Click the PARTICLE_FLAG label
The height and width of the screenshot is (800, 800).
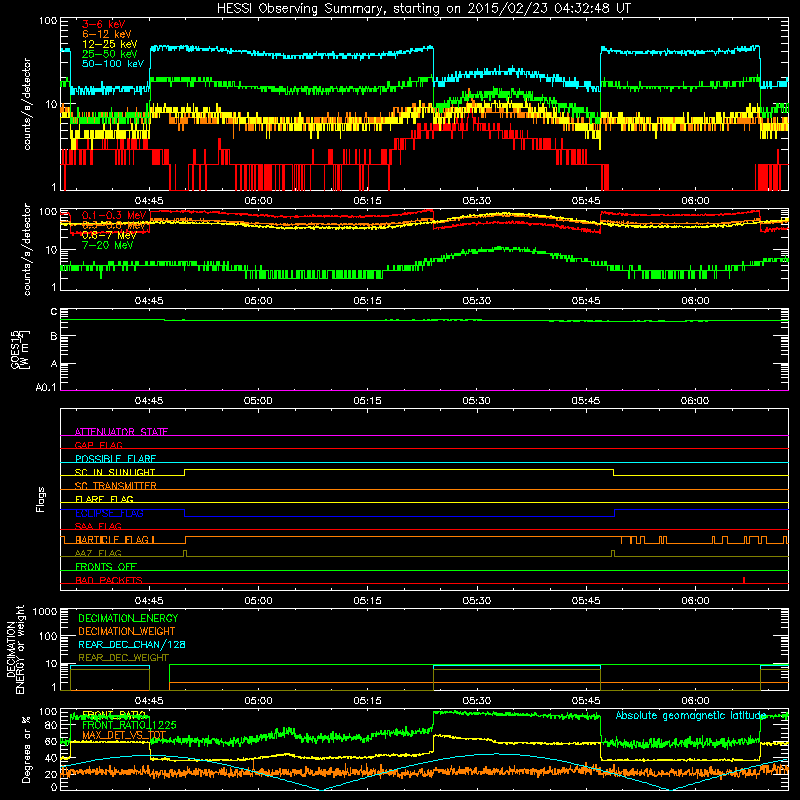(x=112, y=540)
